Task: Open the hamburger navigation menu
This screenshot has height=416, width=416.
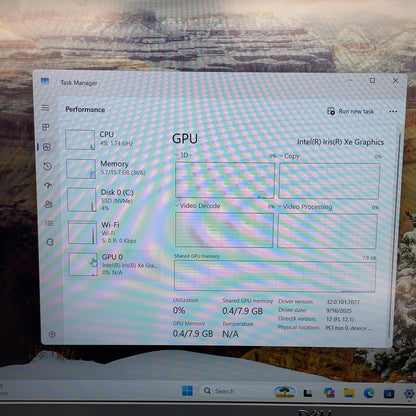Action: click(45, 108)
